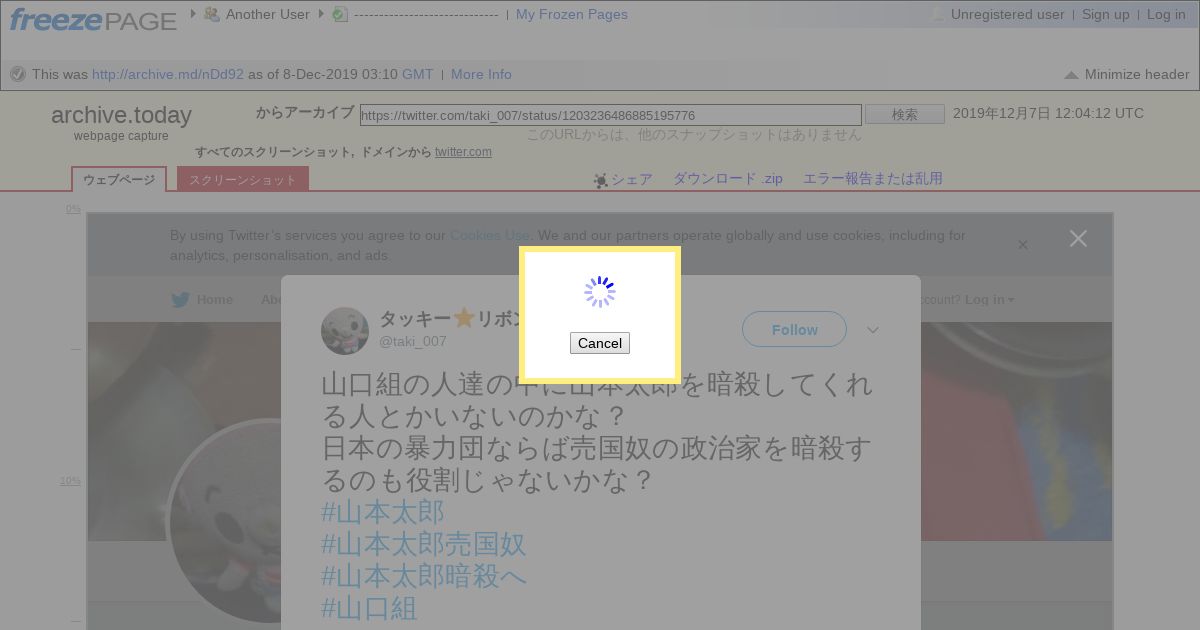Click the tweet author's avatar
The image size is (1200, 630).
[345, 331]
